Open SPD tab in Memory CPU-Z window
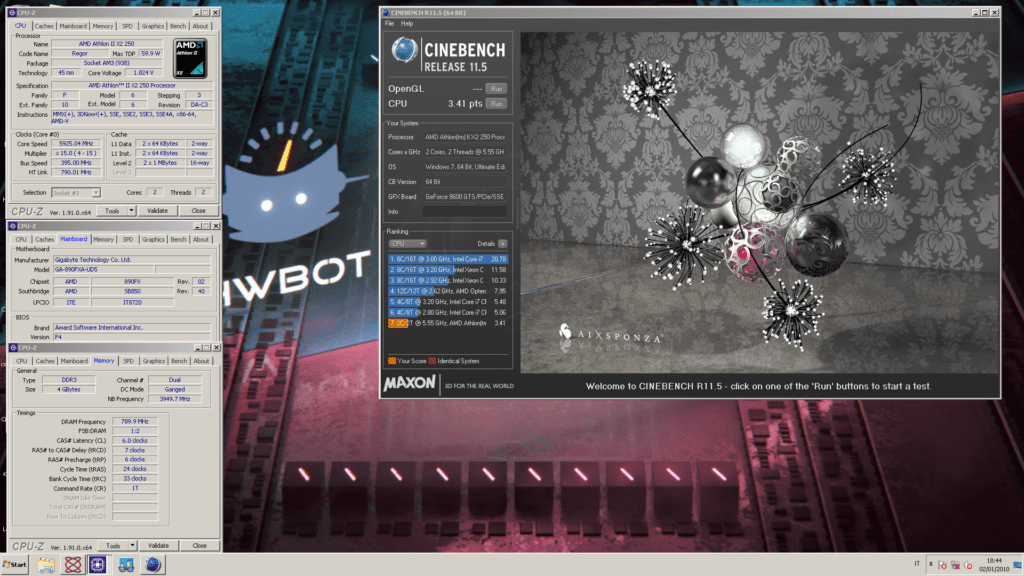Screen dimensions: 1024x576 click(128, 361)
